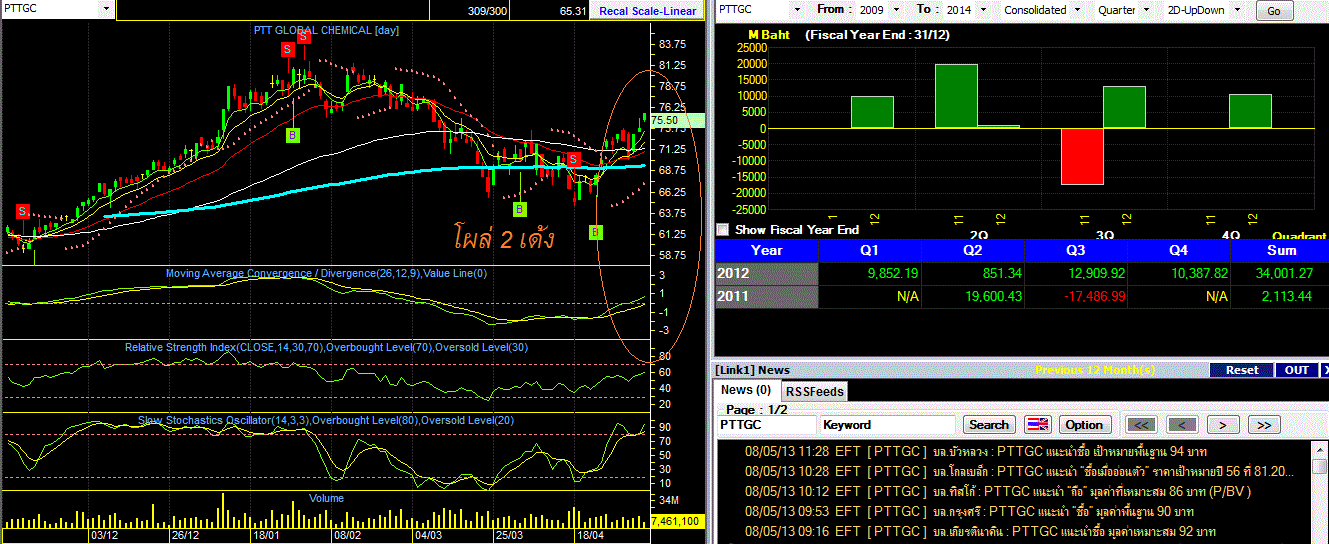Click the PTTGC news symbol field
The width and height of the screenshot is (1329, 544).
766,425
